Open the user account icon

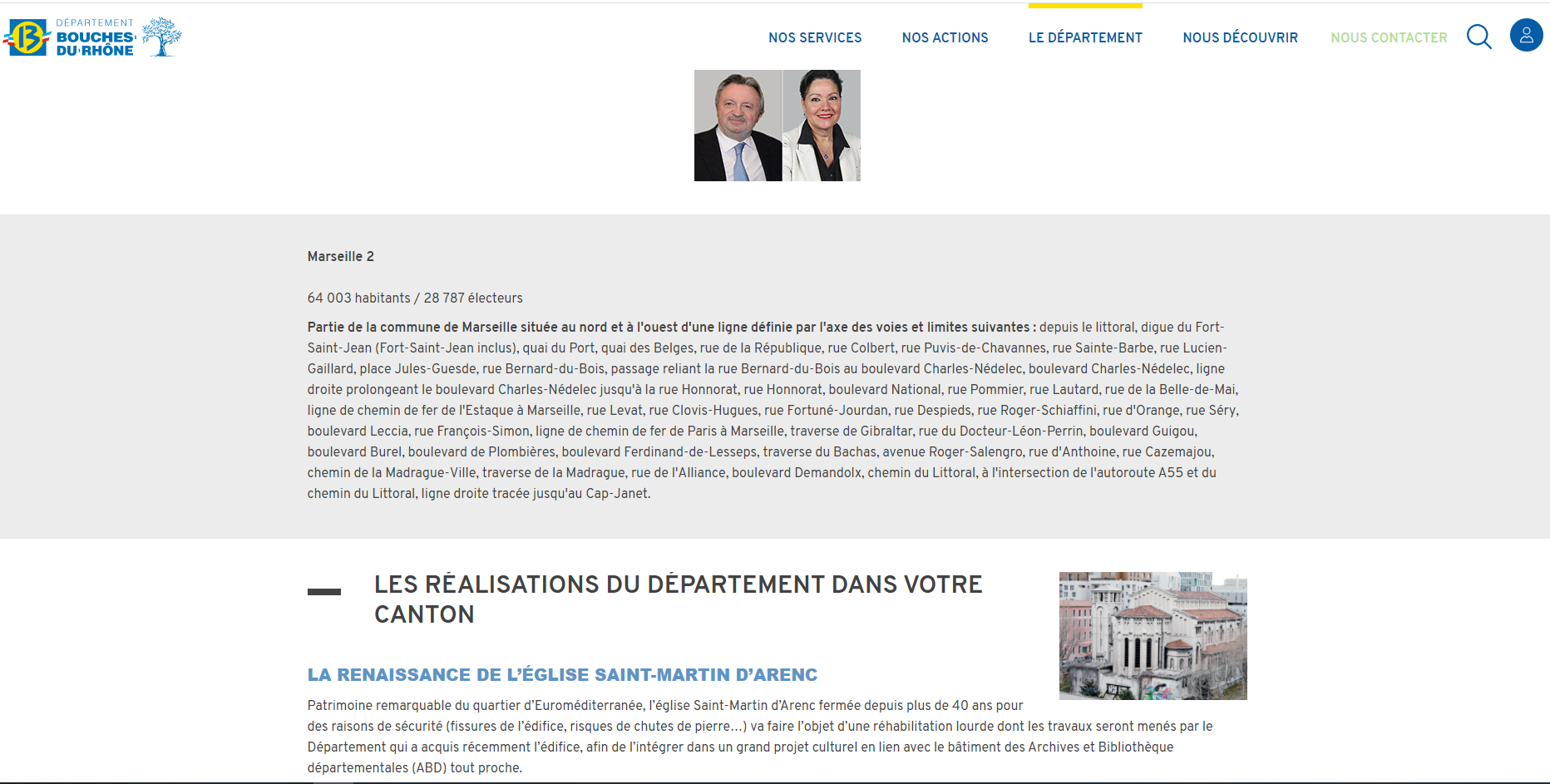coord(1527,35)
